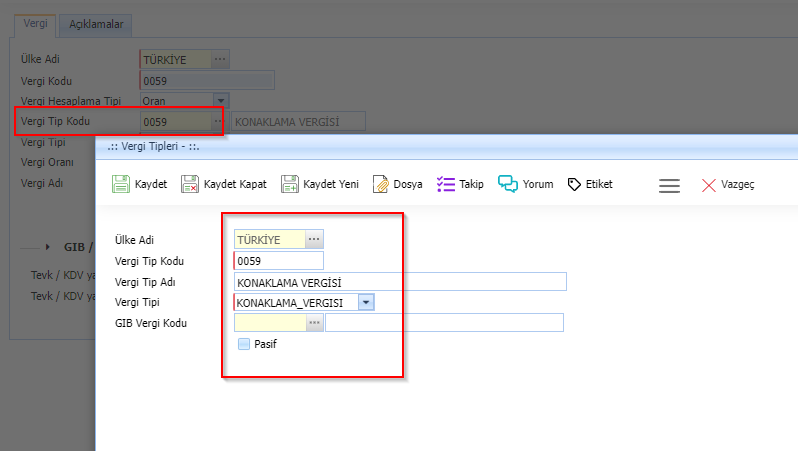Click the Kaydet Kapat button label
798x451 pixels.
[x=235, y=184]
